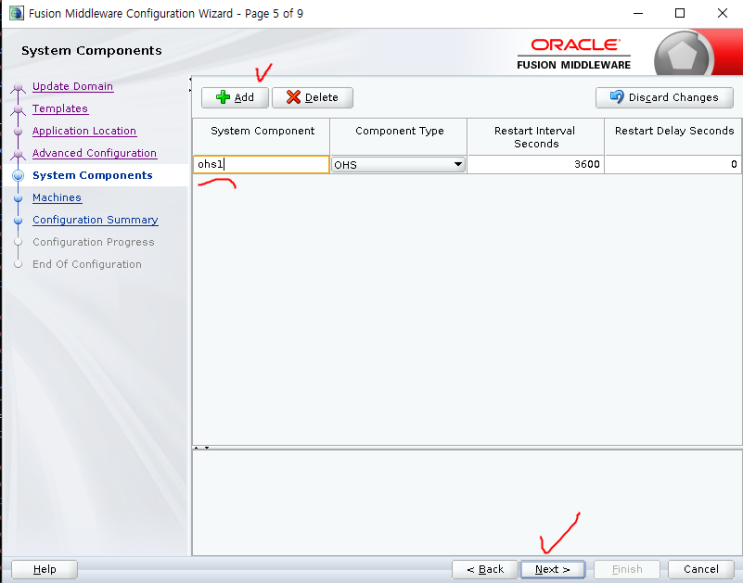Click the wizard application icon in the title bar
The width and height of the screenshot is (743, 583).
(16, 13)
